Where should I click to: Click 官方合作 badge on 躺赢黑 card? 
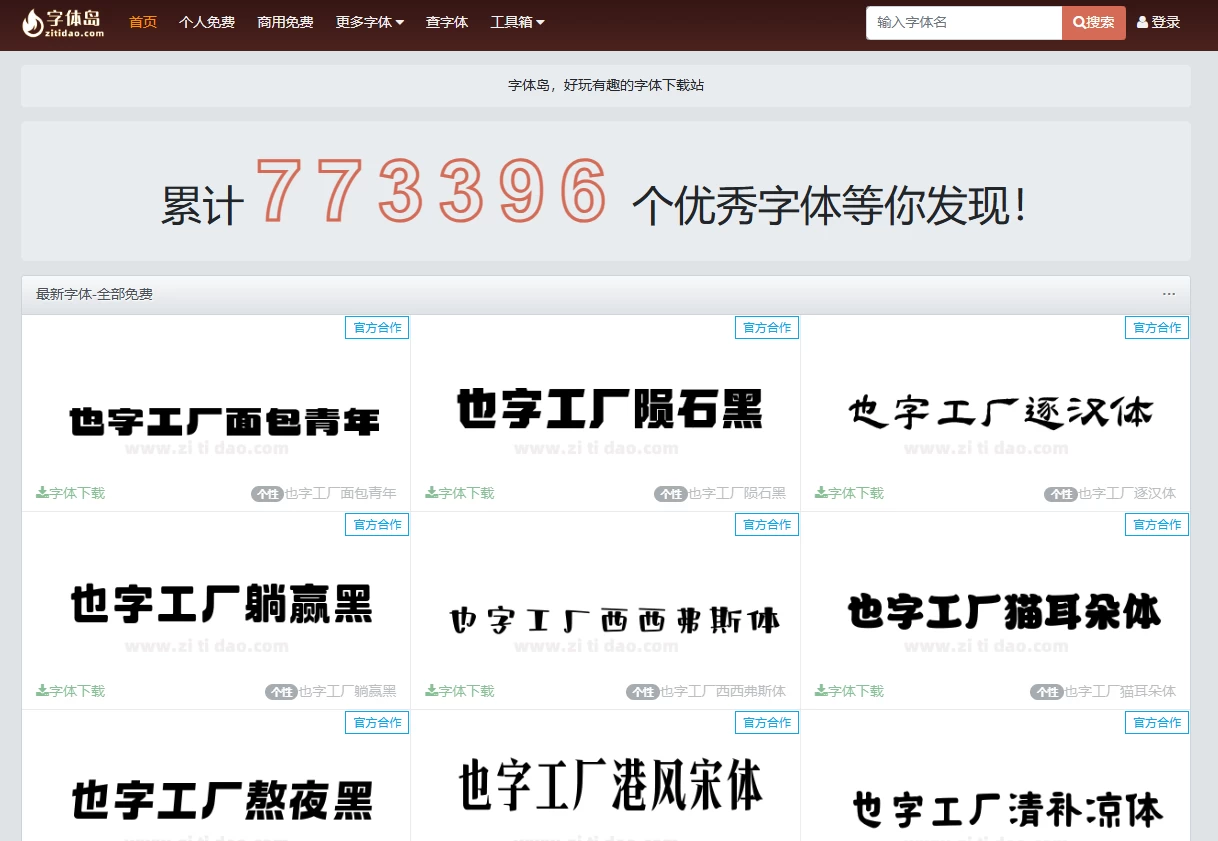pos(377,525)
